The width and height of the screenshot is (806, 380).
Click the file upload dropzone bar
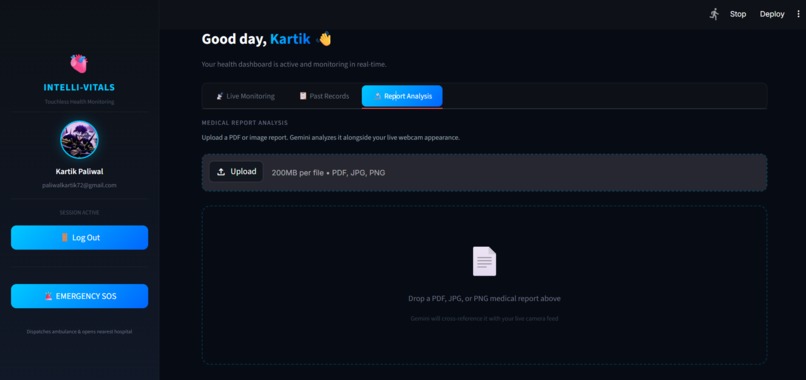(484, 172)
